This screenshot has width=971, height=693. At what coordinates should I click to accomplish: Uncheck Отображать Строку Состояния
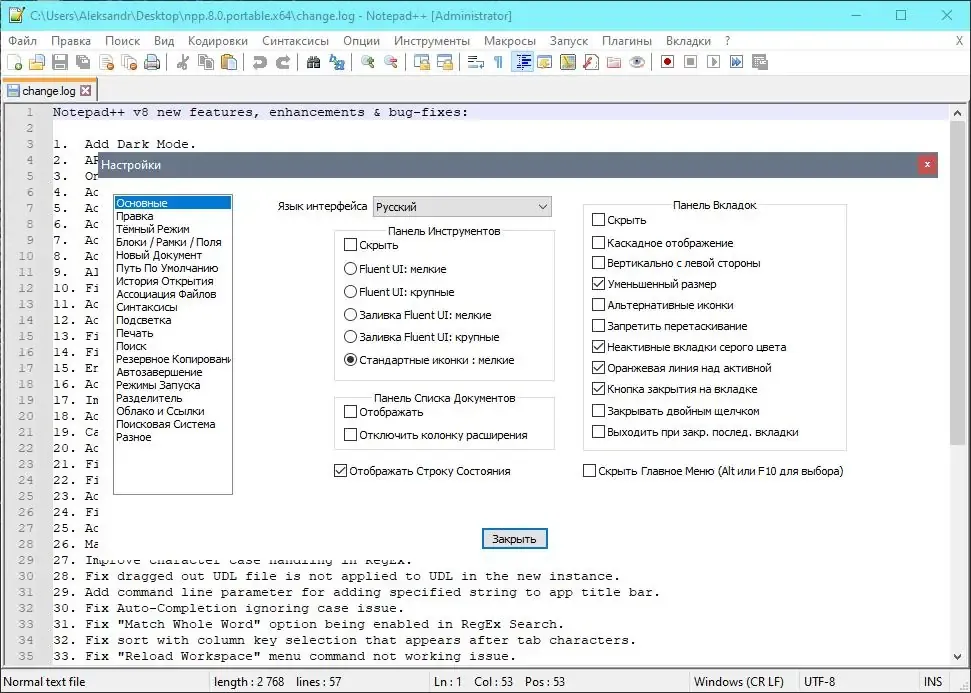tap(340, 471)
